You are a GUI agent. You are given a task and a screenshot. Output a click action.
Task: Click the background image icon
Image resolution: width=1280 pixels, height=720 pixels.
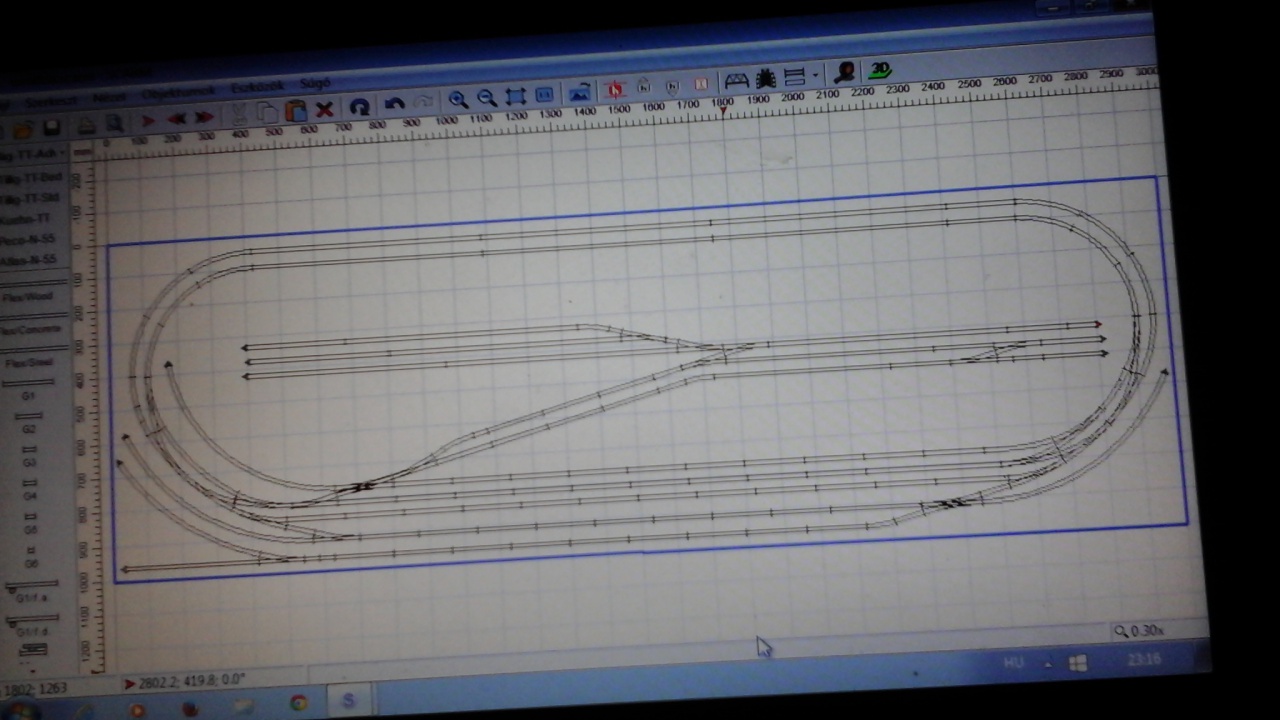tap(580, 93)
